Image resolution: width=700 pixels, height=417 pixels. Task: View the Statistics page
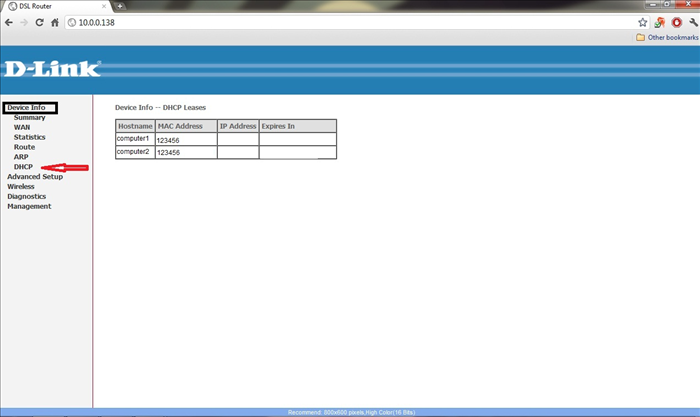click(30, 137)
